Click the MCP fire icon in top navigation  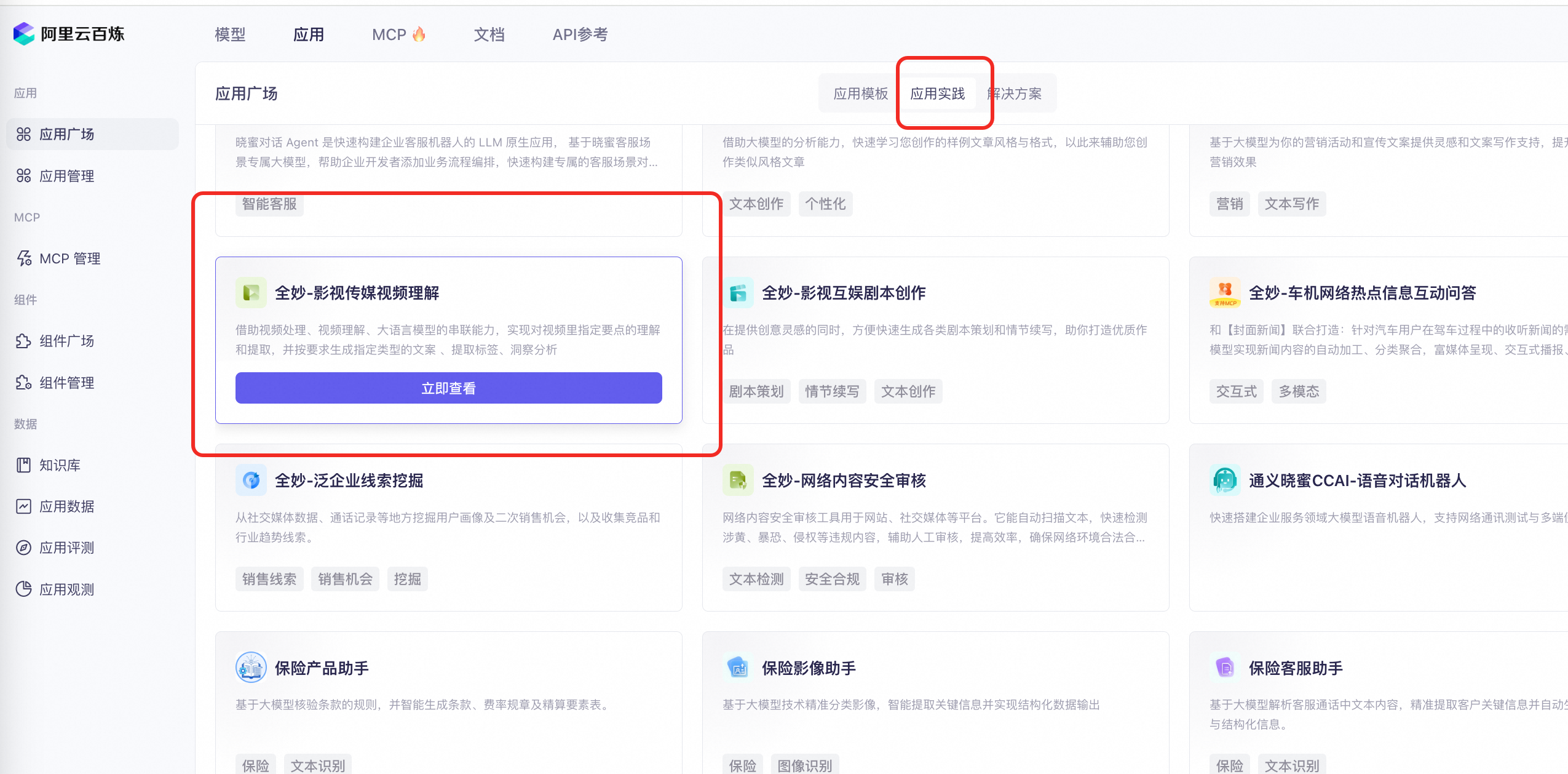tap(419, 34)
